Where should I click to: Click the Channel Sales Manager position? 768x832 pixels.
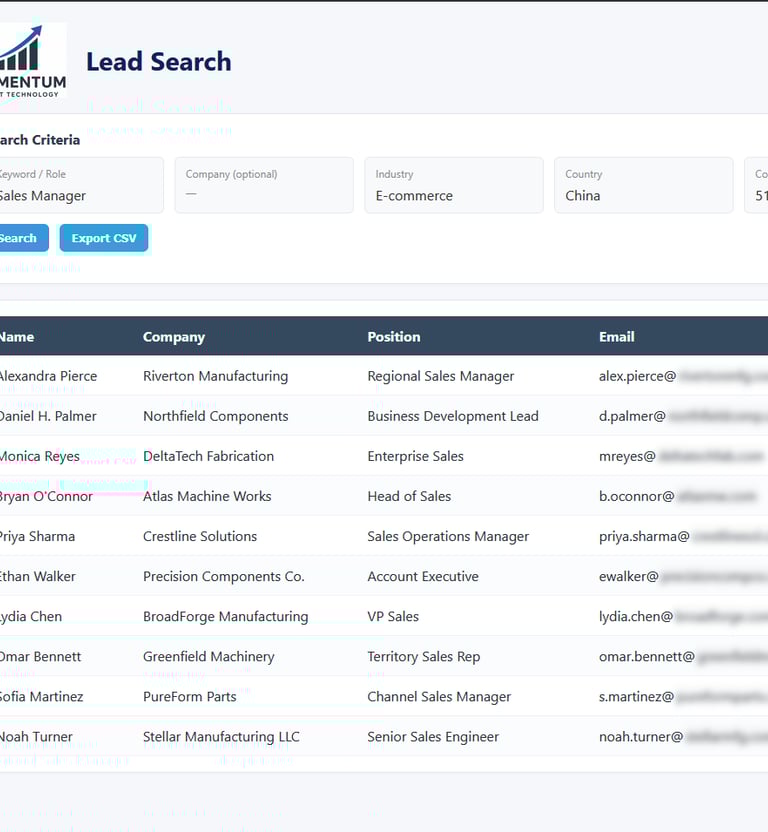pyautogui.click(x=439, y=697)
